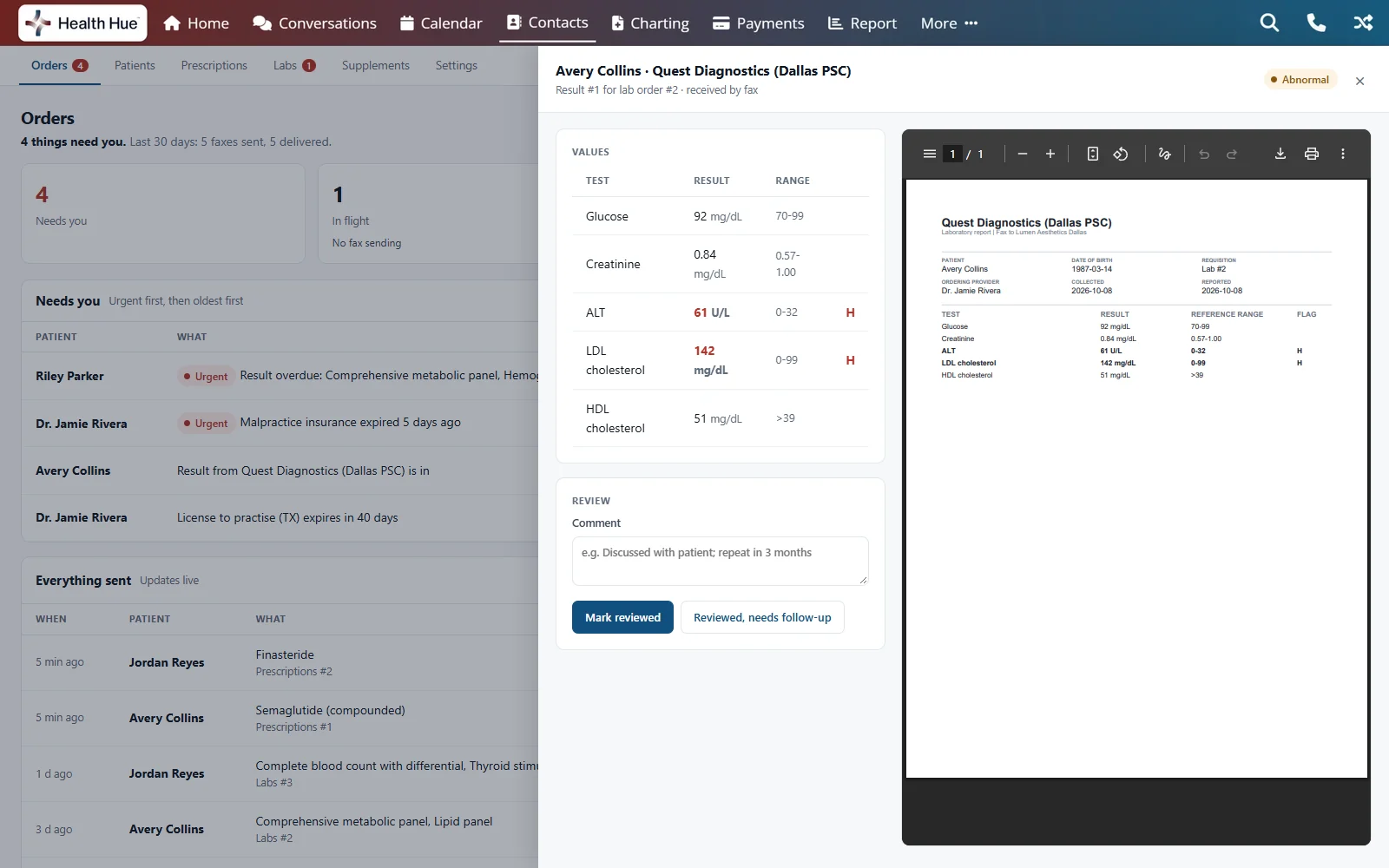
Task: Open the Payments section
Action: [759, 23]
